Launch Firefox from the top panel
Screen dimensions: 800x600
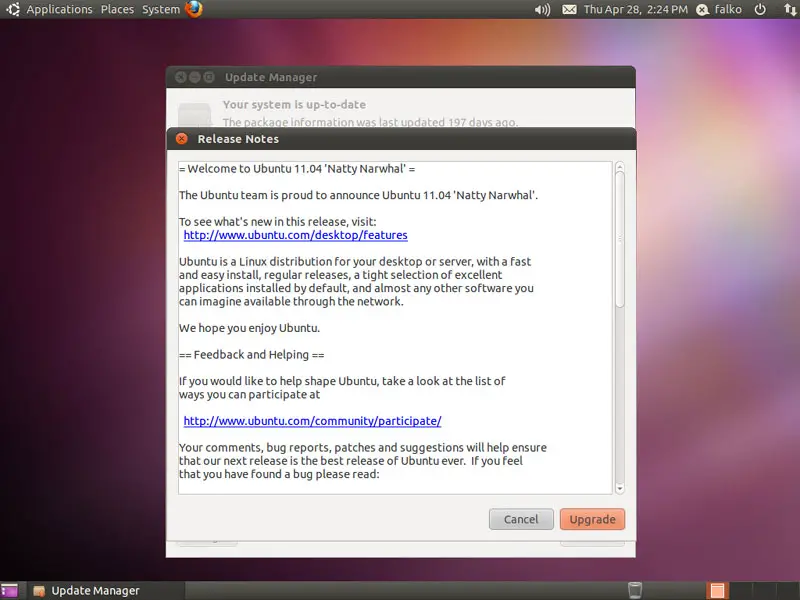point(194,9)
